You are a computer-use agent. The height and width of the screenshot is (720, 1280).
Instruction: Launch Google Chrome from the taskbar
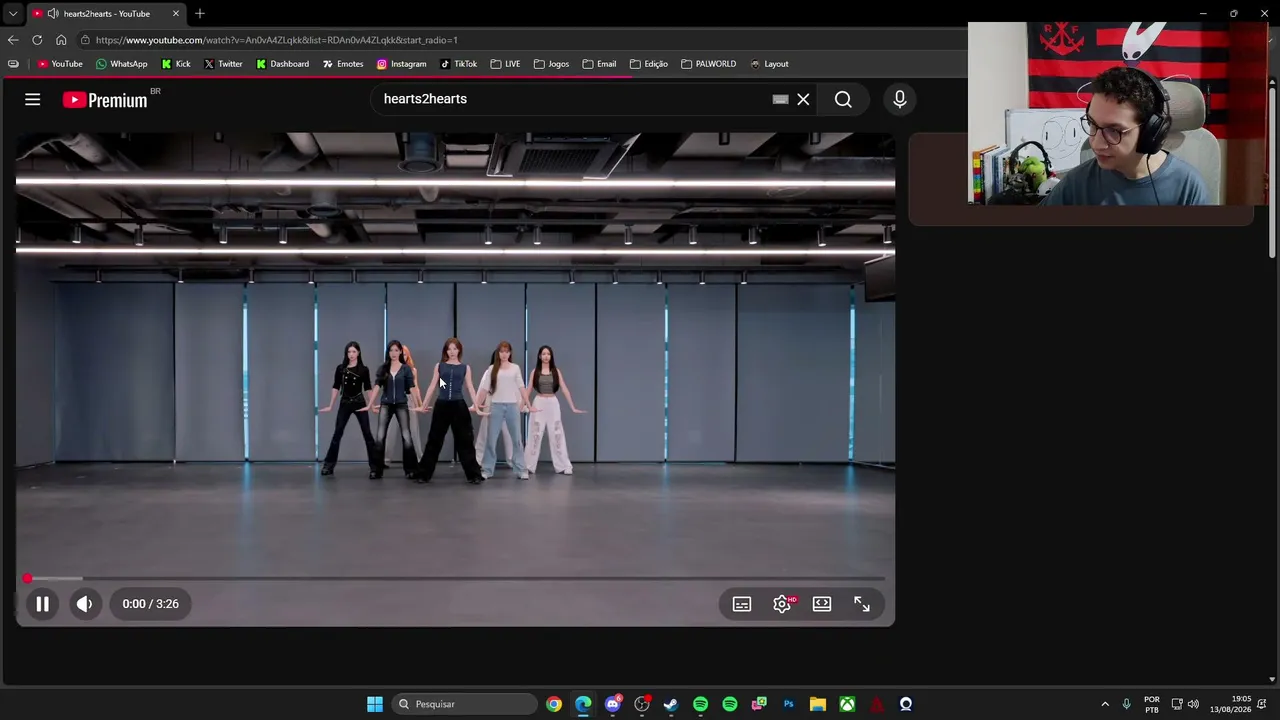tap(554, 704)
